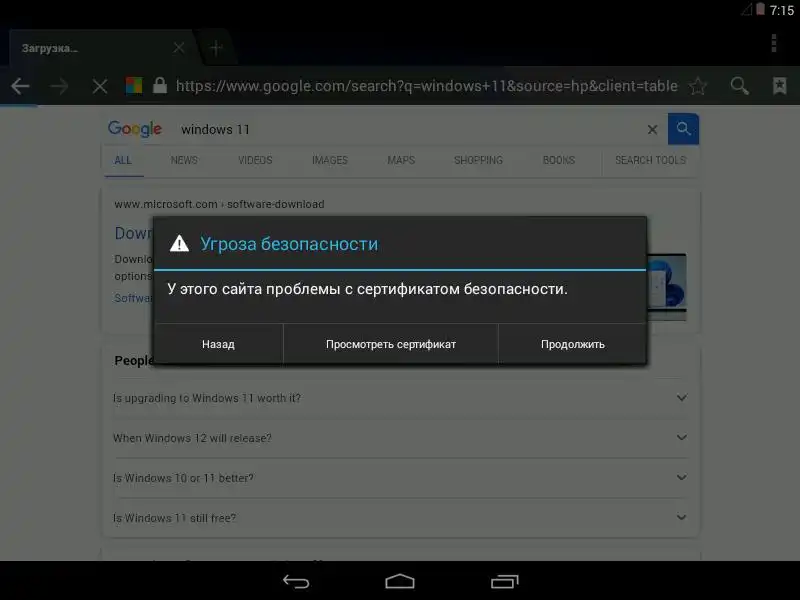
Task: Clear the Google search query
Action: pyautogui.click(x=652, y=130)
